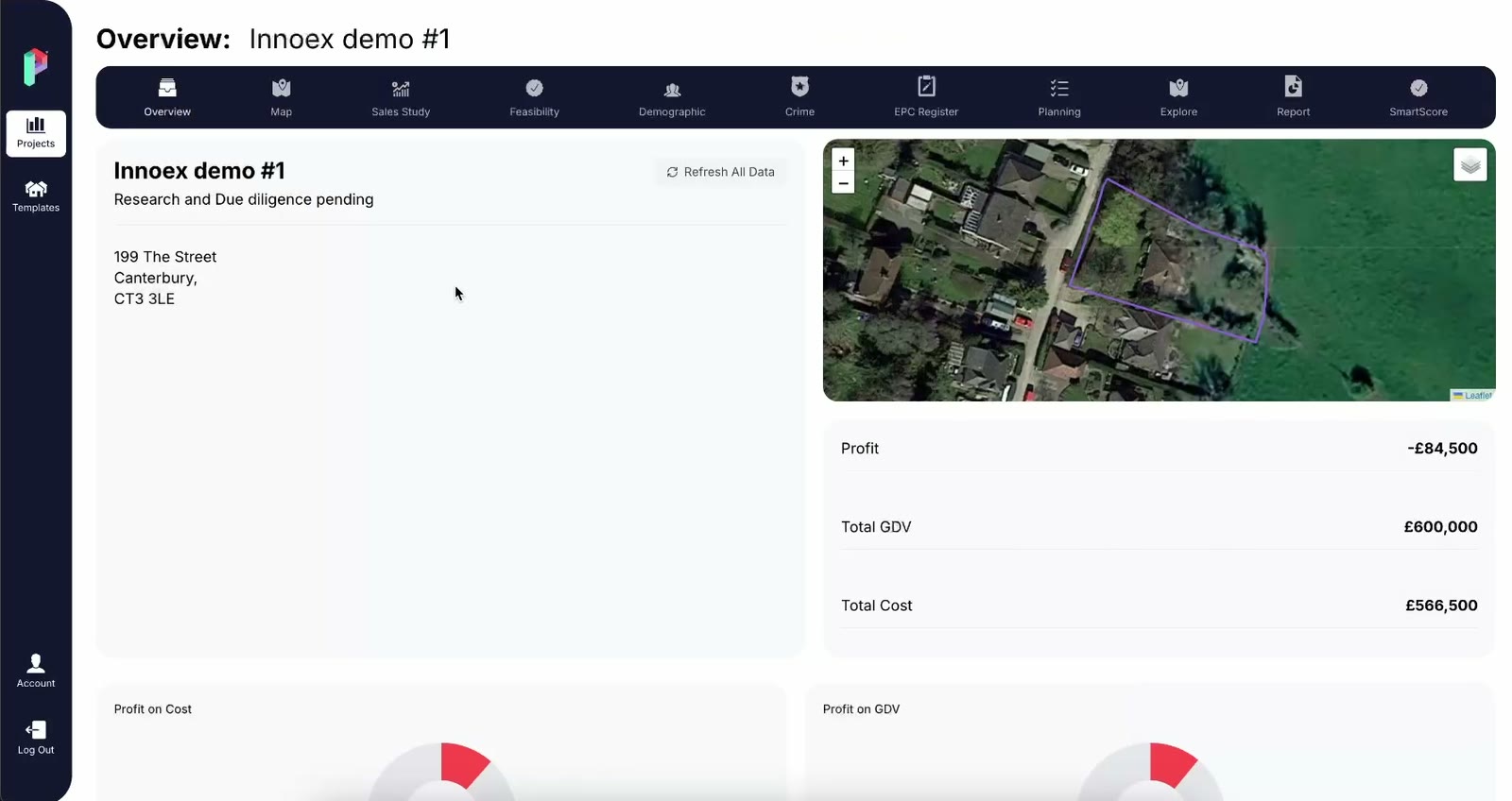Image resolution: width=1512 pixels, height=801 pixels.
Task: Switch to the Sales Study tab label
Action: [401, 111]
